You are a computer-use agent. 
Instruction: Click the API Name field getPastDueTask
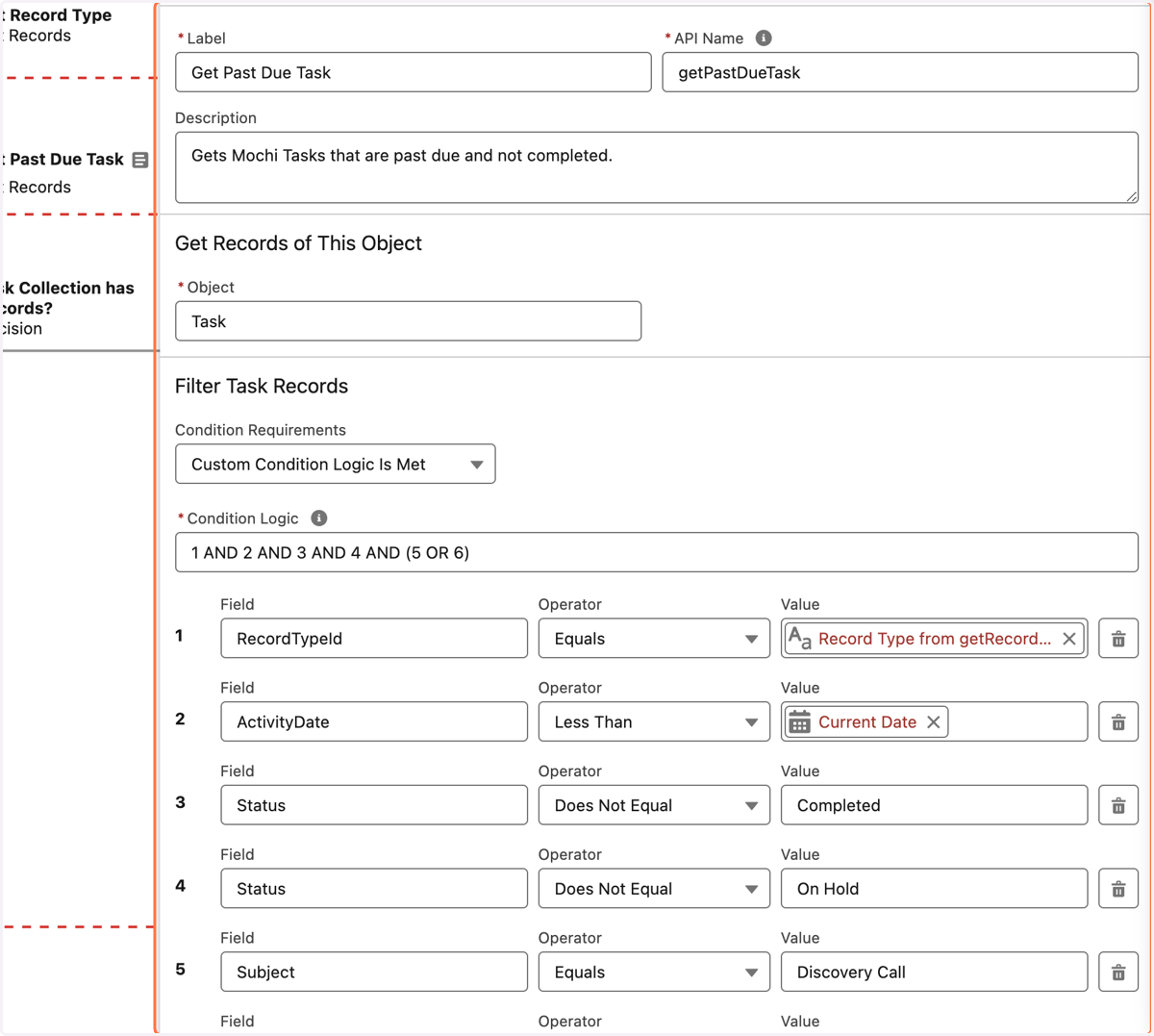pyautogui.click(x=900, y=72)
